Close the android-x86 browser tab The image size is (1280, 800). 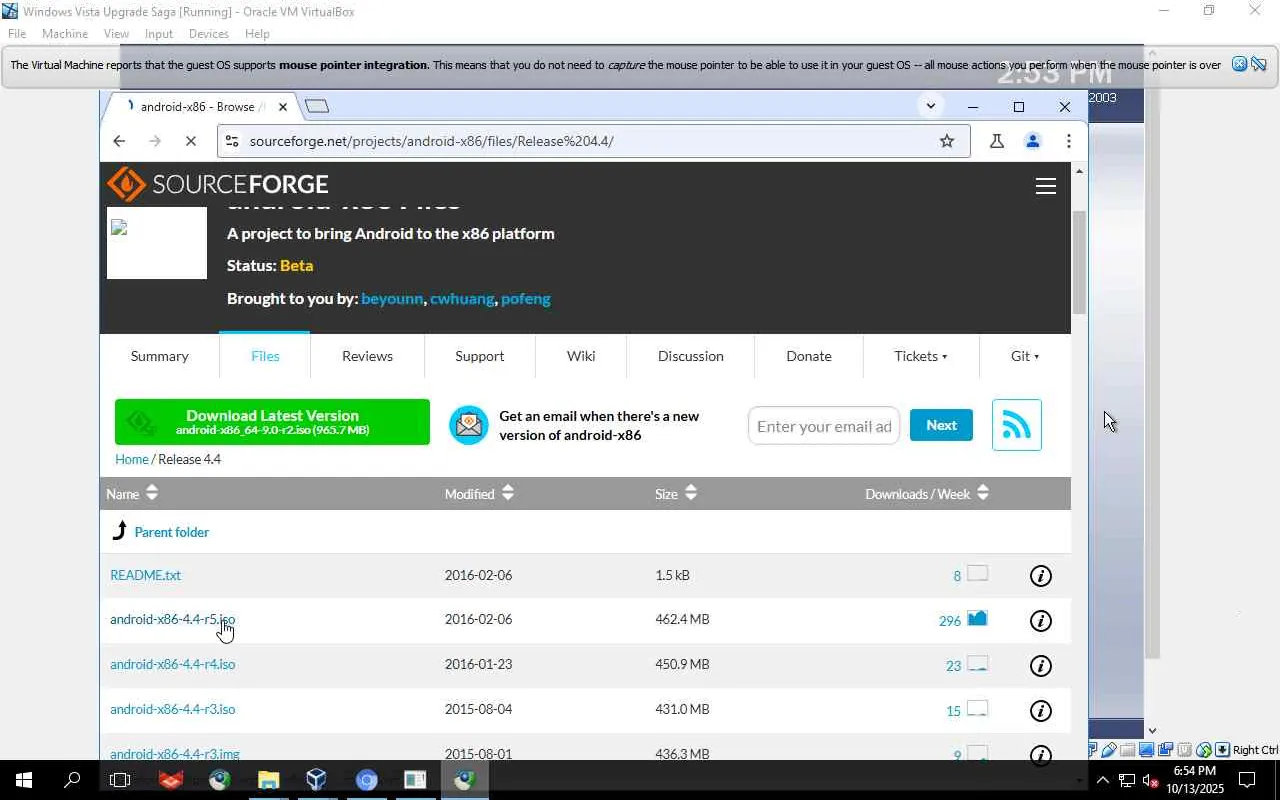click(x=283, y=107)
